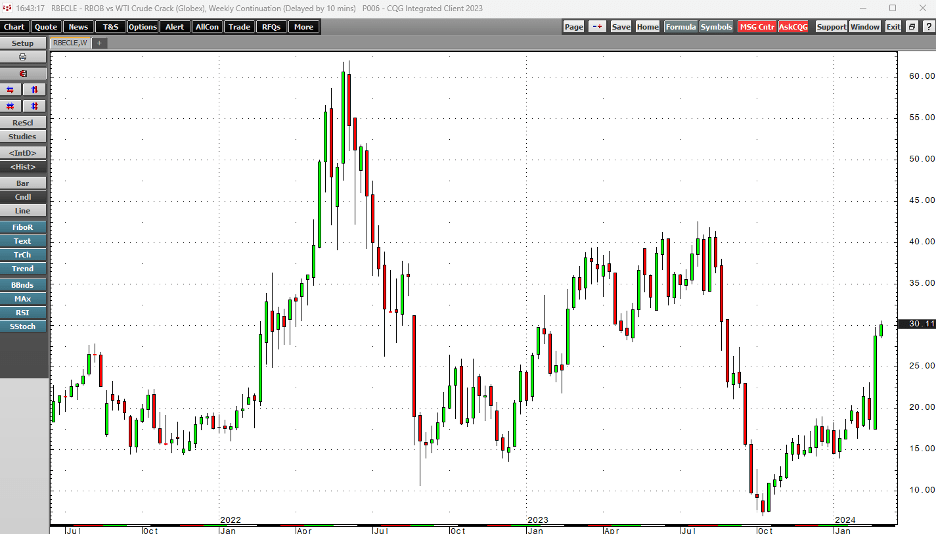This screenshot has height=534, width=936.
Task: Switch to historical with the <Hist> button
Action: pyautogui.click(x=23, y=167)
